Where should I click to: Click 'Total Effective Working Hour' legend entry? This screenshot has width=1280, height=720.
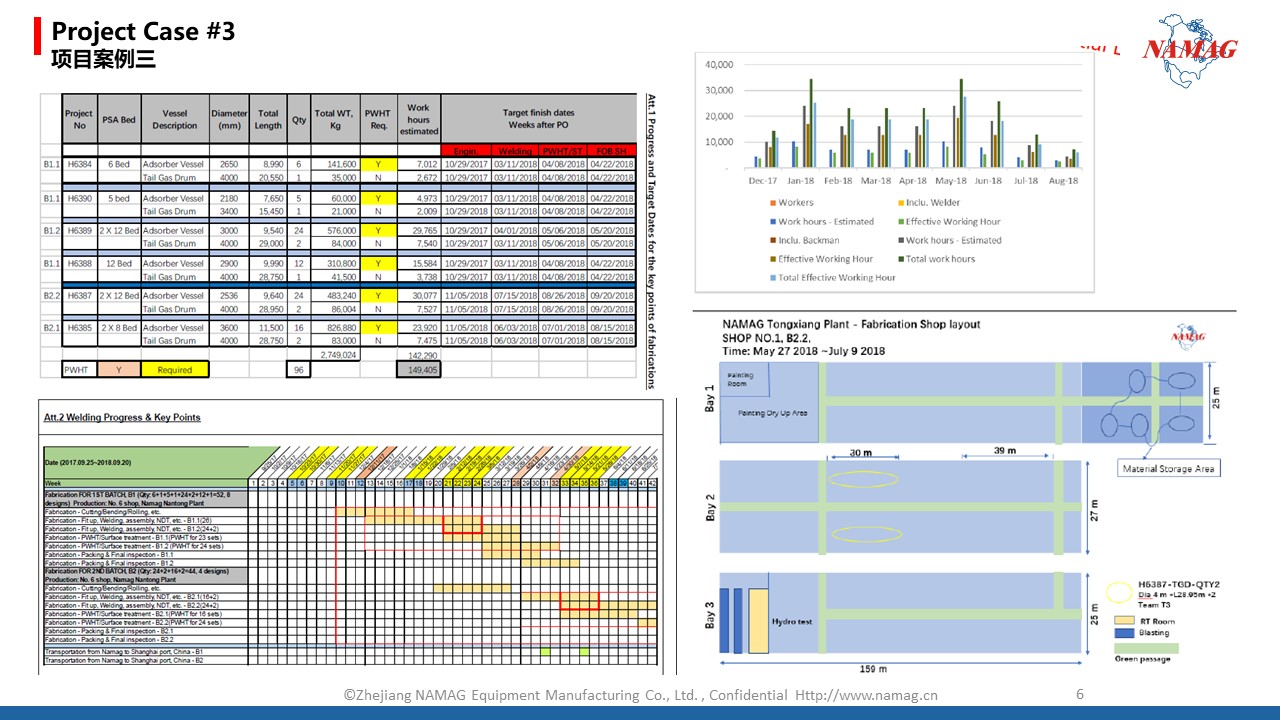[x=832, y=277]
